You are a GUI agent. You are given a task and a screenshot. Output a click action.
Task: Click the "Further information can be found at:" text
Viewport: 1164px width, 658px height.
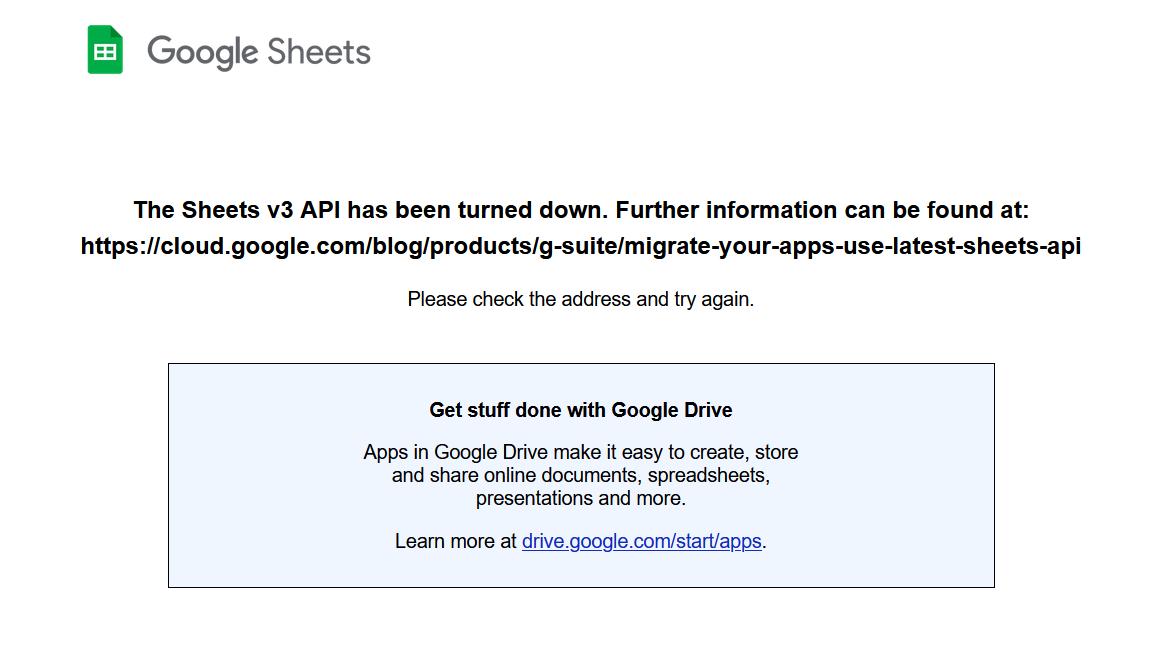822,210
